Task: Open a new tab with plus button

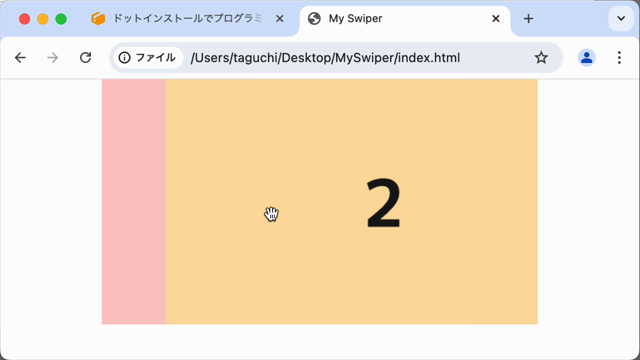Action: [x=529, y=19]
